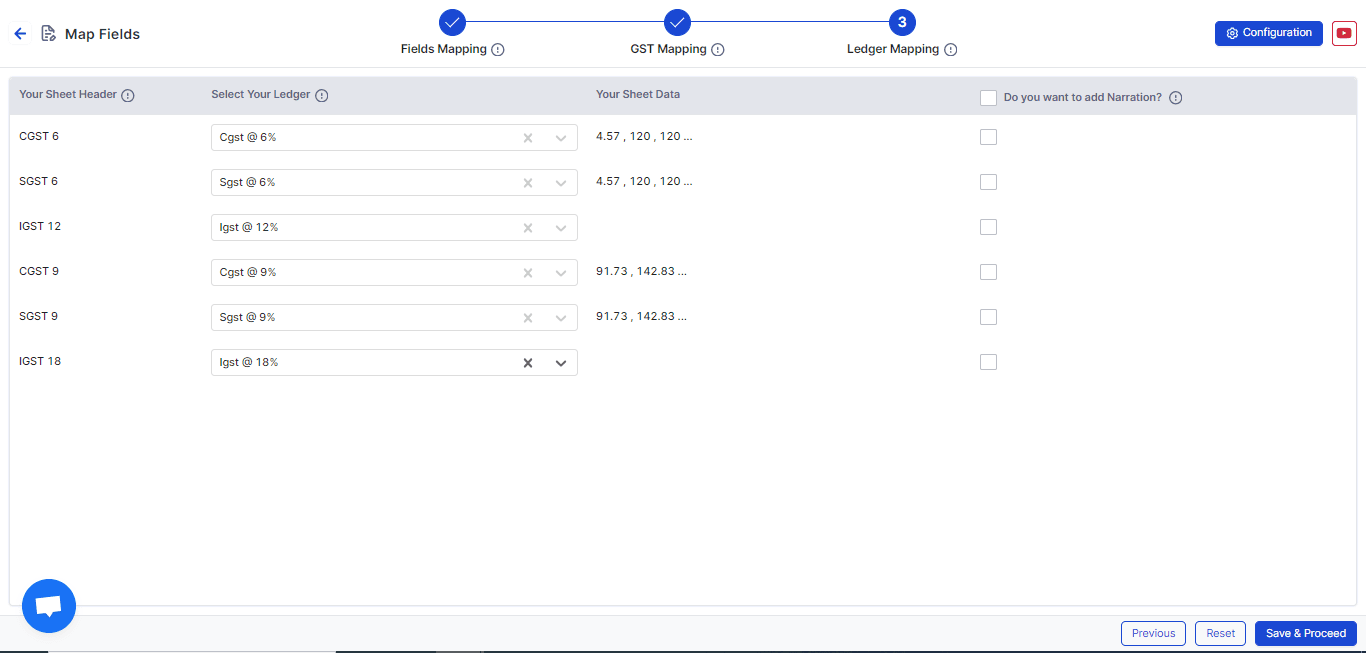Click the back arrow beside Map Fields
This screenshot has width=1366, height=653.
[20, 34]
